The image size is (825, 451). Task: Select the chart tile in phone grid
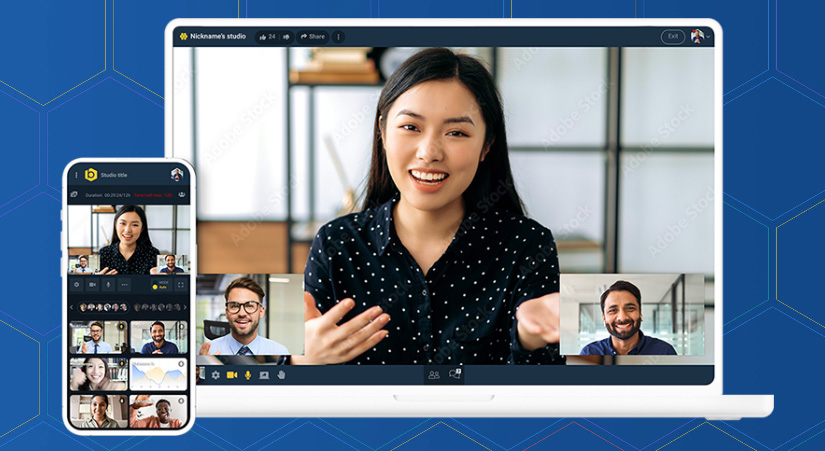(158, 374)
